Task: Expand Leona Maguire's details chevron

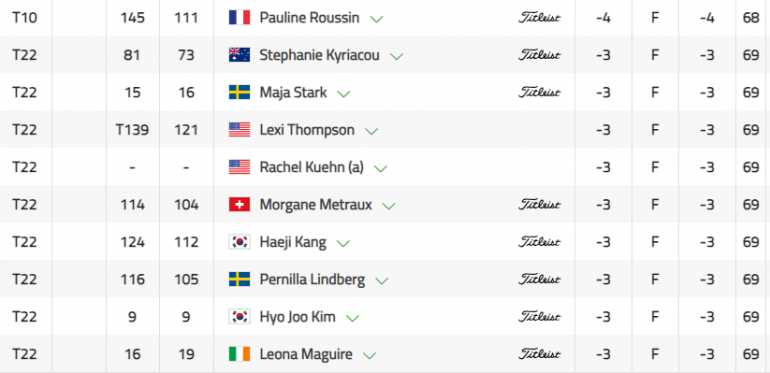Action: [369, 355]
